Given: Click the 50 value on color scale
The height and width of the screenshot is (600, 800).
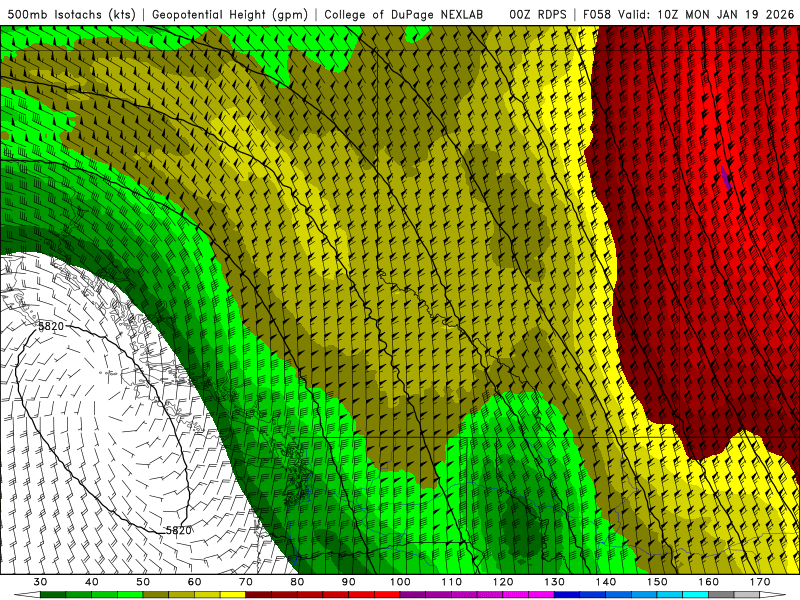Looking at the screenshot, I should pos(143,582).
